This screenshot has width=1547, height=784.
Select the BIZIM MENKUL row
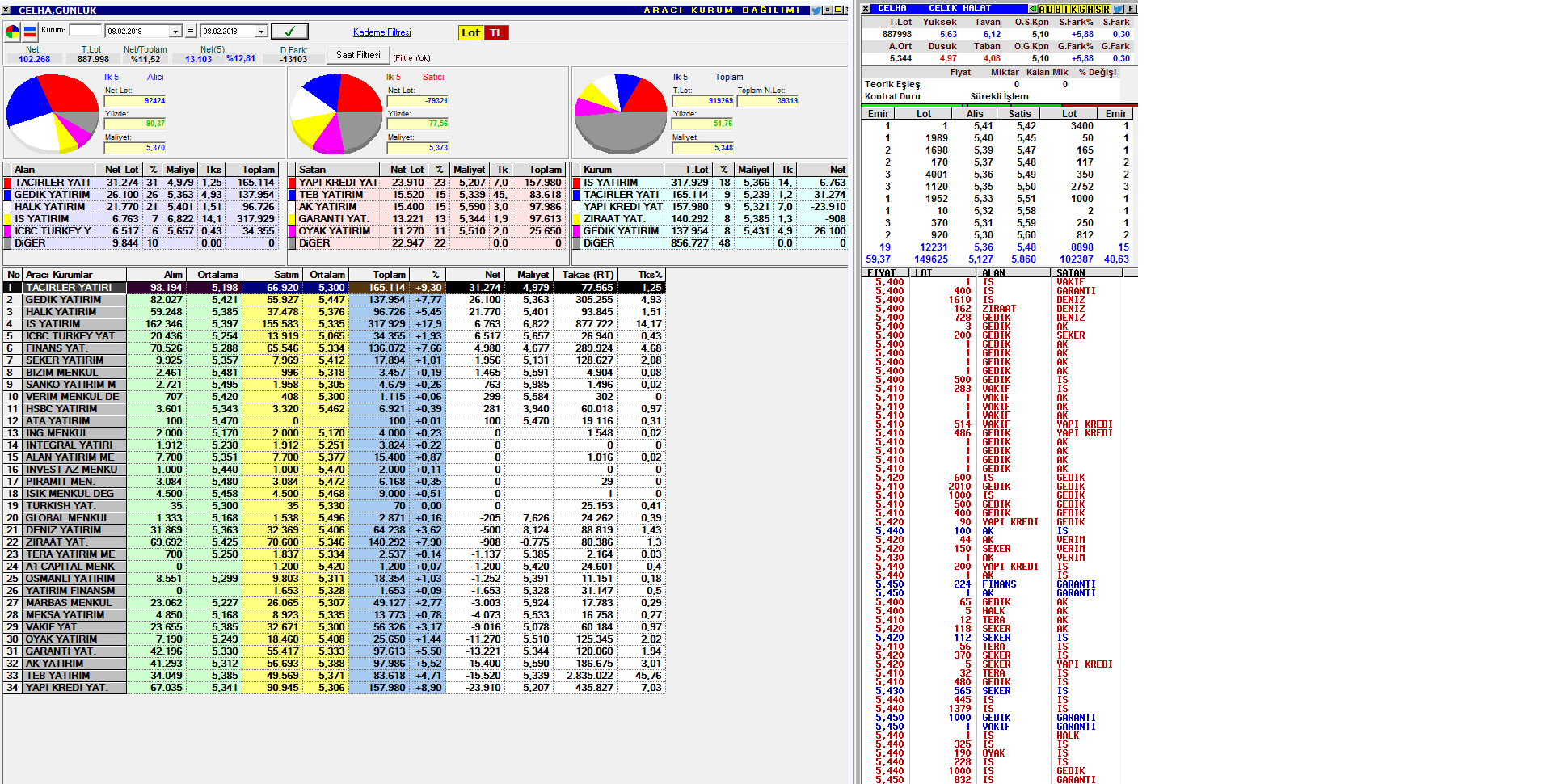pos(334,373)
